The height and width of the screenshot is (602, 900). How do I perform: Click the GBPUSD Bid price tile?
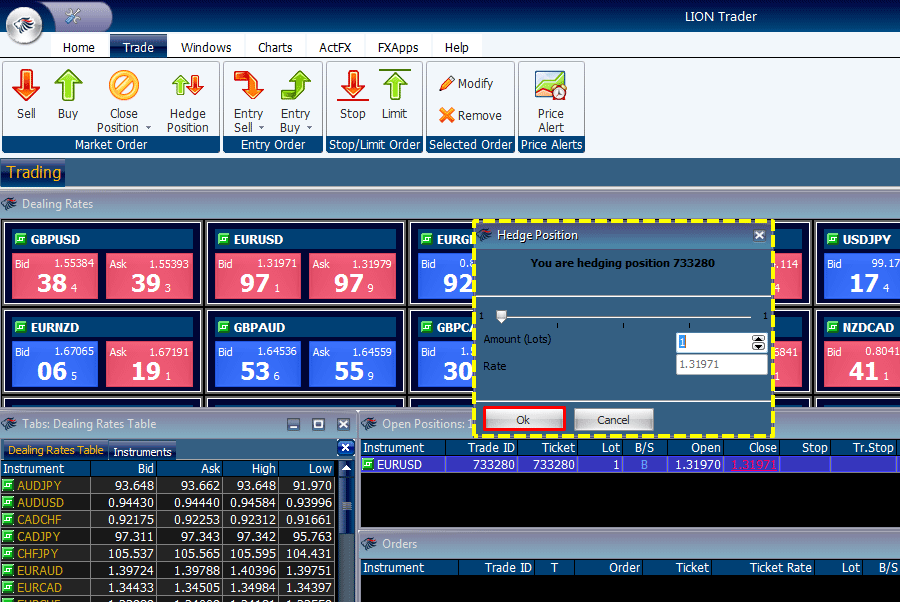(x=55, y=277)
